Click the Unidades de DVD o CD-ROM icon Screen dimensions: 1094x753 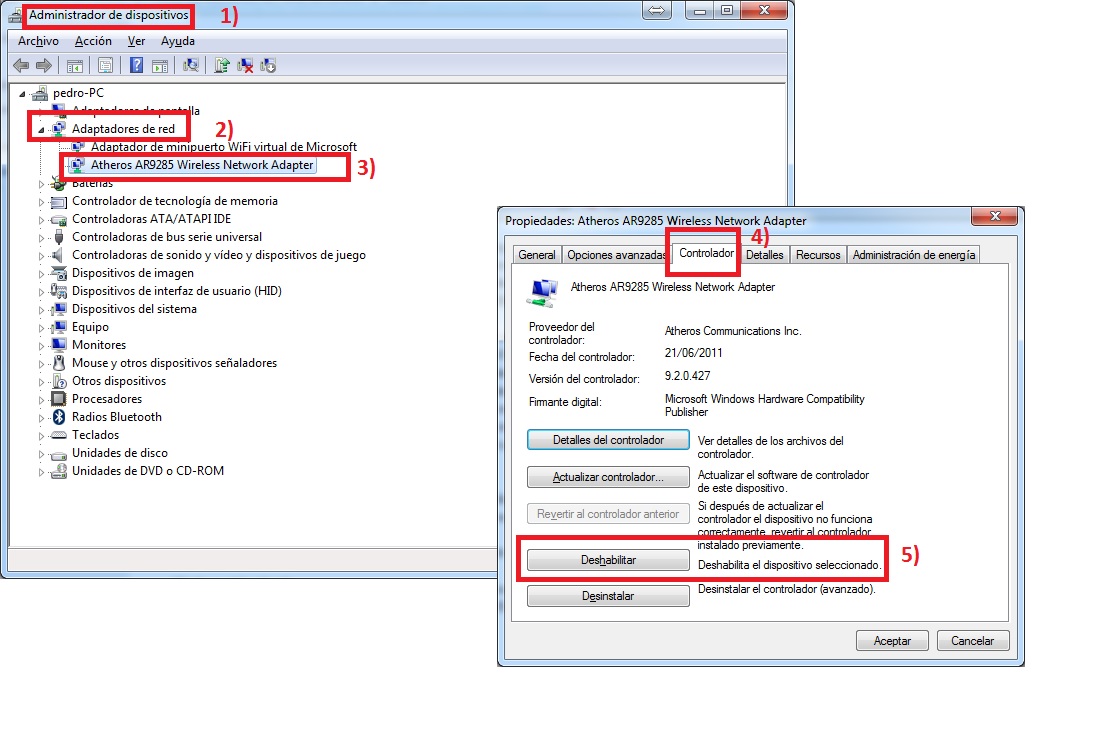point(59,471)
